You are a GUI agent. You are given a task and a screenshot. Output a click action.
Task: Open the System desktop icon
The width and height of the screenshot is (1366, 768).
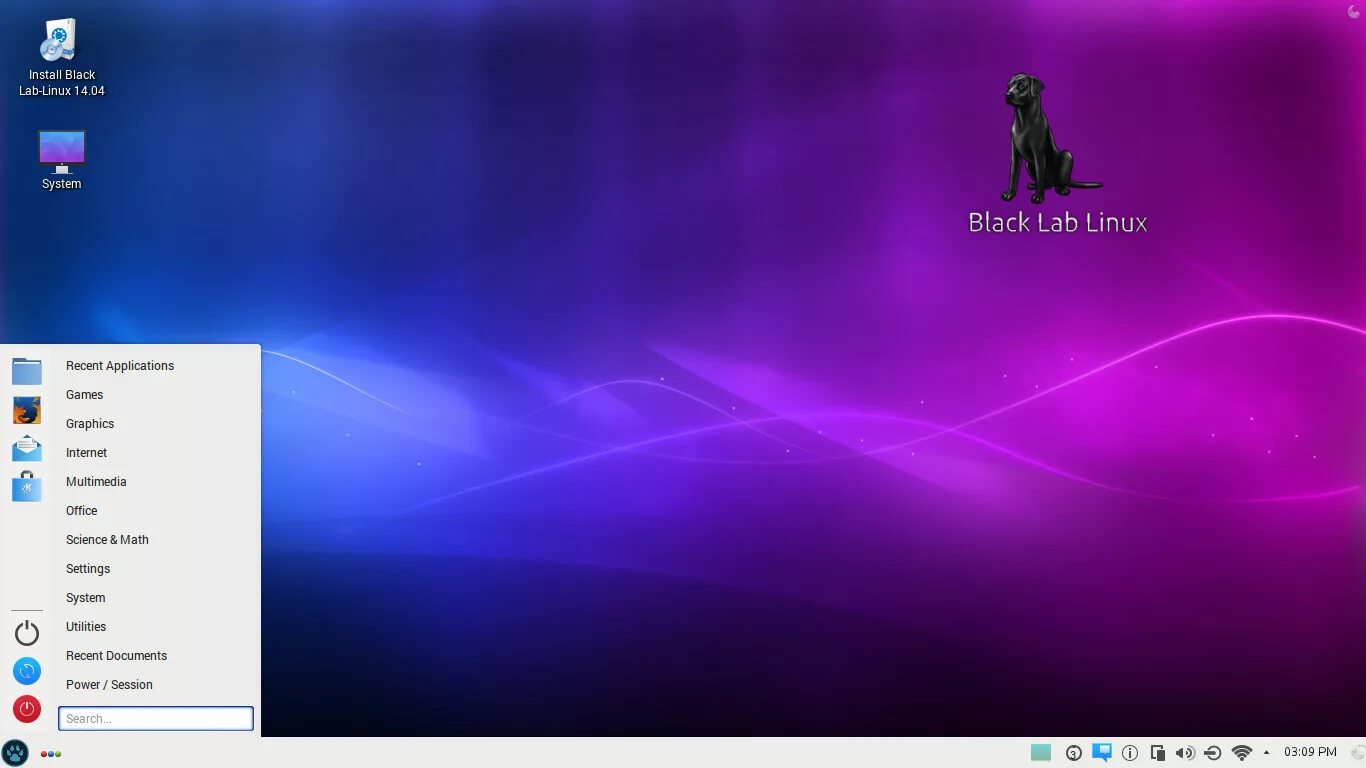(x=61, y=160)
